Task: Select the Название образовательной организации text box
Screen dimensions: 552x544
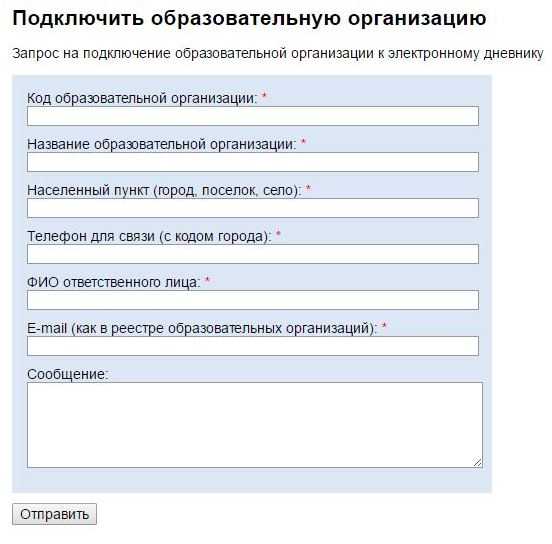Action: tap(253, 162)
